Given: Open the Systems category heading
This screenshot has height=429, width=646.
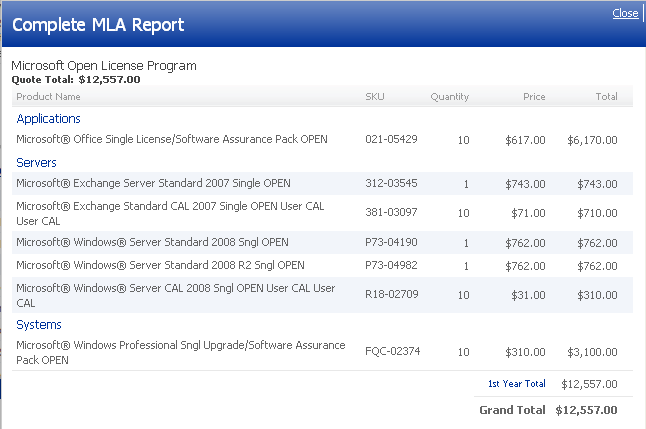Looking at the screenshot, I should click(39, 325).
